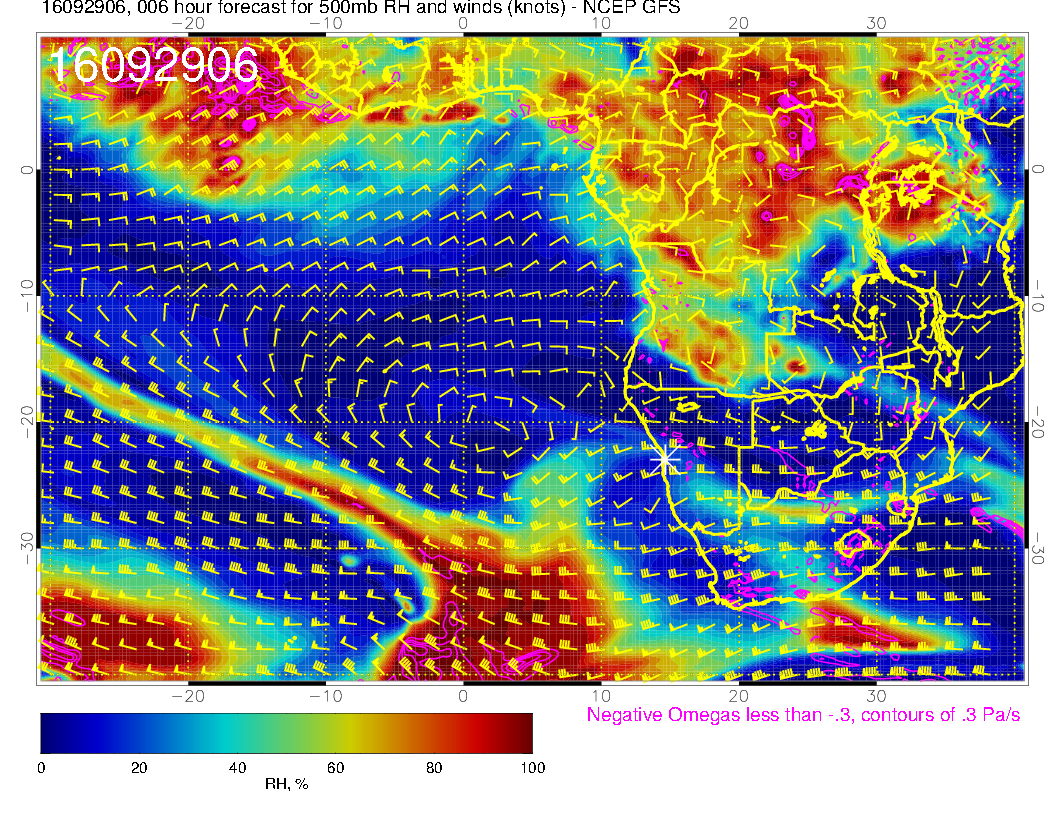Image resolution: width=1056 pixels, height=816 pixels.
Task: Click the chart title about the 500mb RH forecast
Action: coord(361,8)
